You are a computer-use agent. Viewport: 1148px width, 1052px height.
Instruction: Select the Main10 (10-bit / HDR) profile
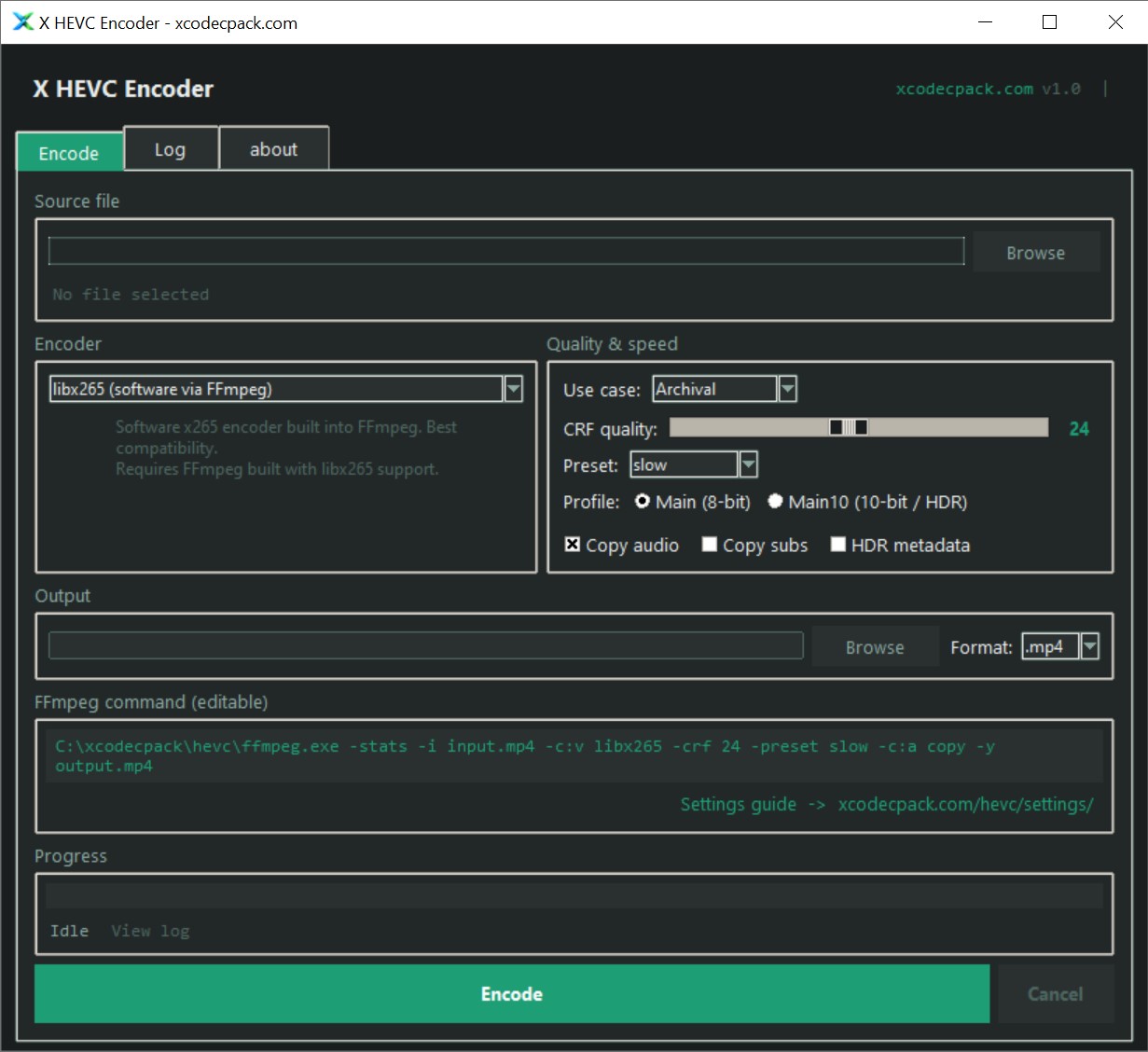tap(776, 501)
